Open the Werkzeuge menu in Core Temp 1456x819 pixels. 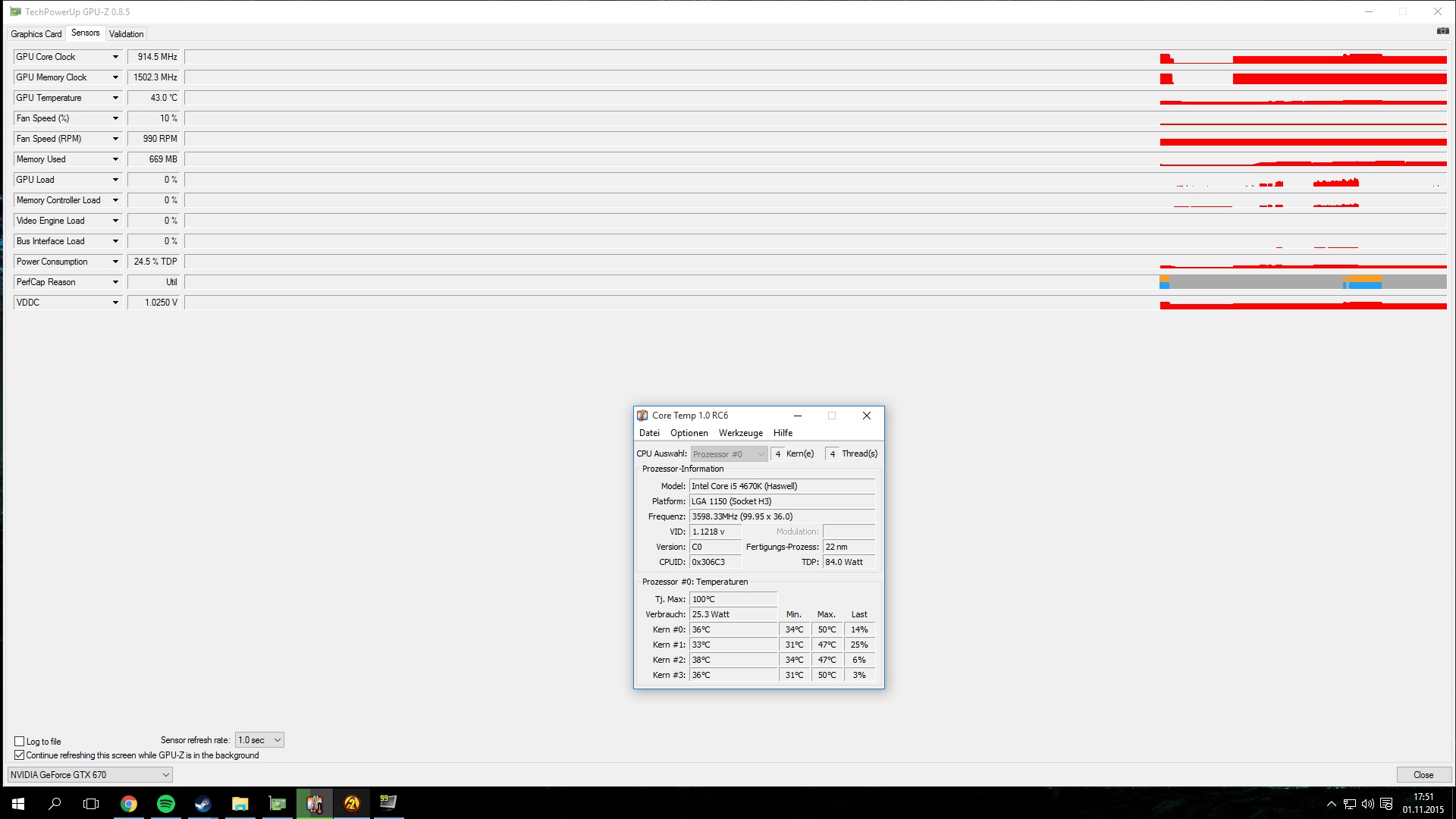coord(740,433)
